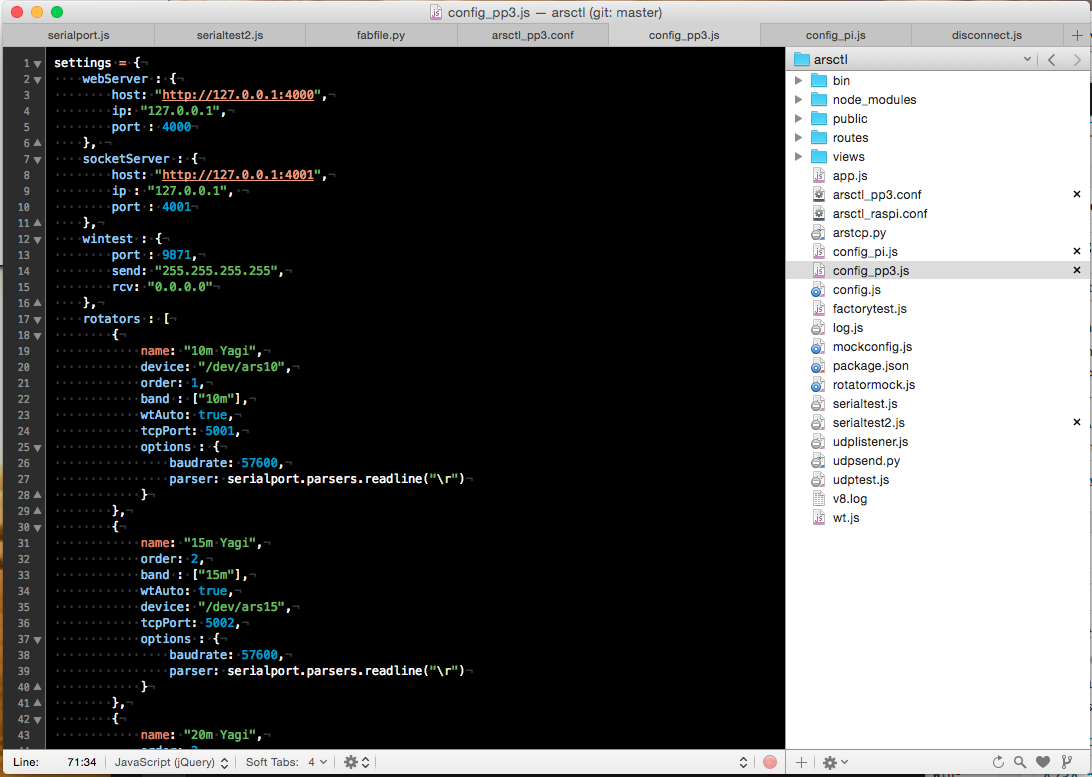Switch to serialport.js tab
The image size is (1092, 777).
79,35
